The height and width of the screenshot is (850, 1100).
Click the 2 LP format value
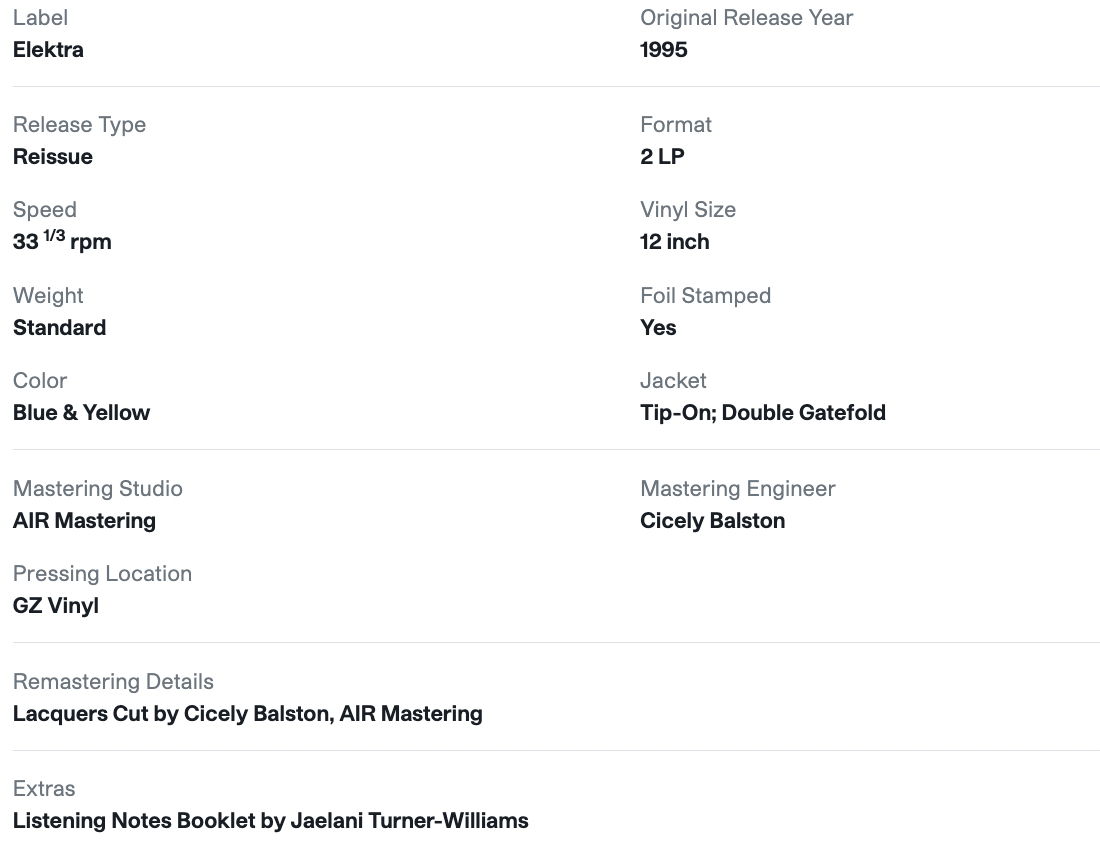pos(662,156)
